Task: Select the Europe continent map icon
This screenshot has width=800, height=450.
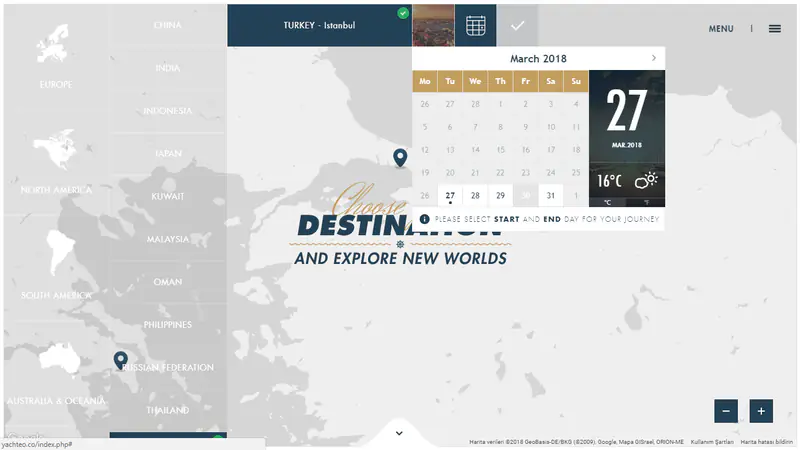Action: click(53, 43)
